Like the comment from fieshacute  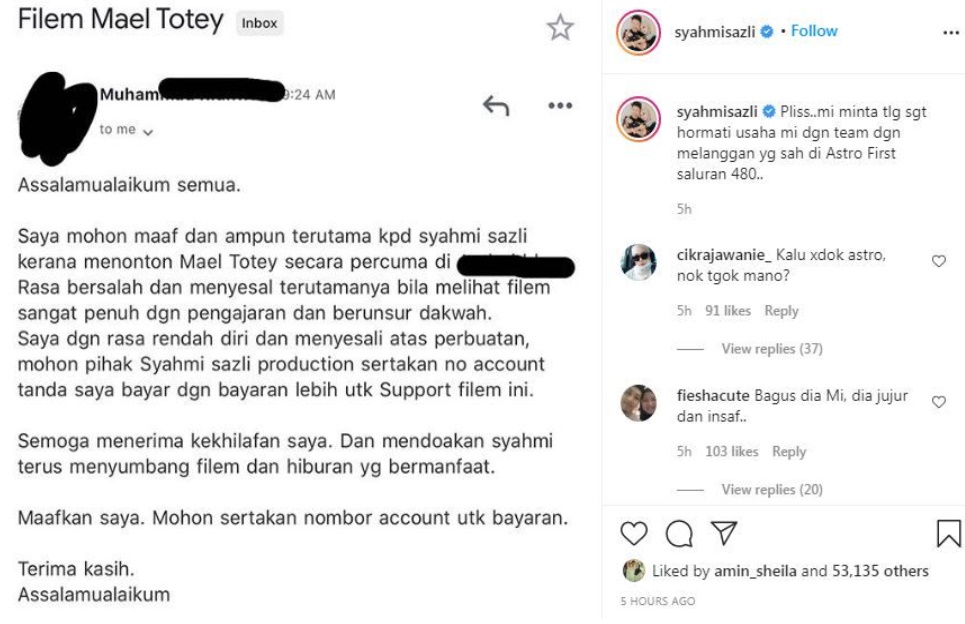tap(939, 402)
